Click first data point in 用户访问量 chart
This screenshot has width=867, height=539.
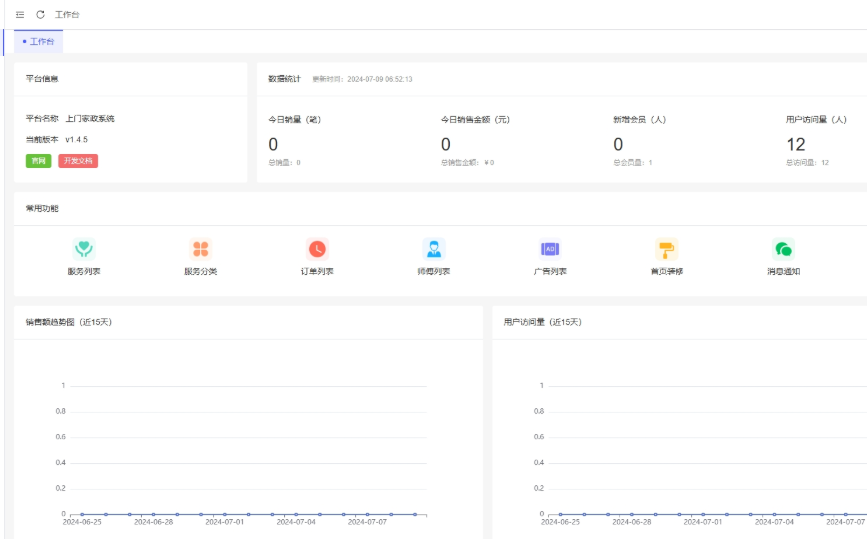click(x=560, y=514)
